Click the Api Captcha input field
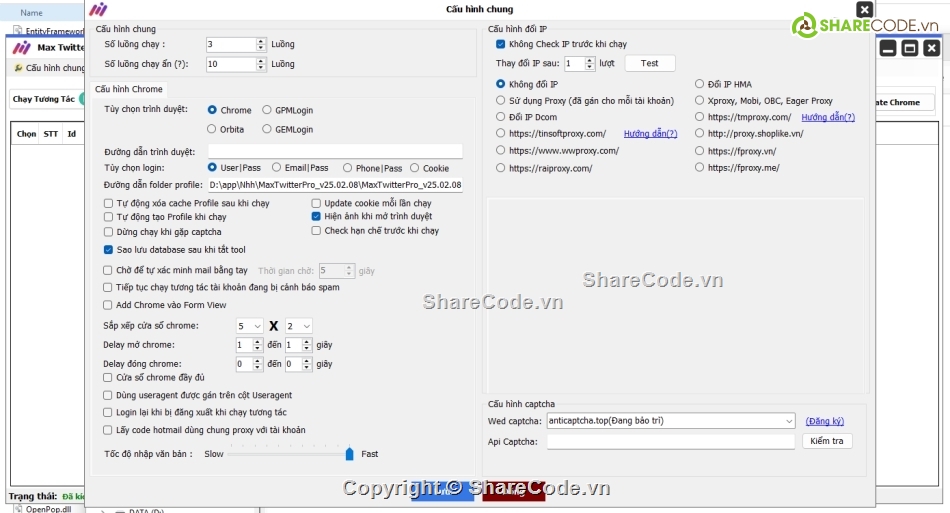Viewport: 950px width, 513px height. (x=671, y=442)
